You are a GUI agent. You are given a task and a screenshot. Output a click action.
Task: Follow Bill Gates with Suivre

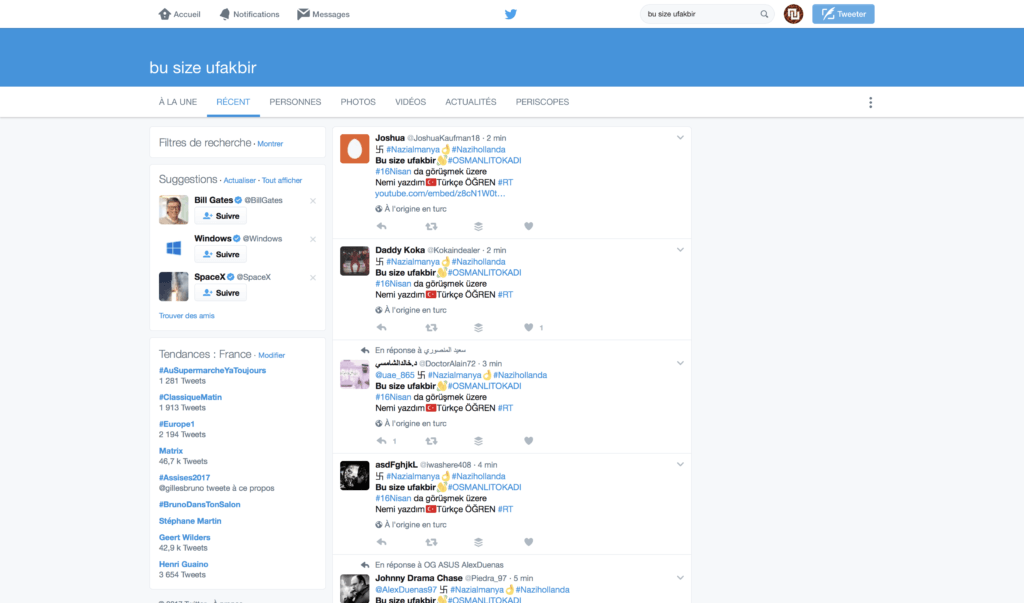(x=221, y=216)
